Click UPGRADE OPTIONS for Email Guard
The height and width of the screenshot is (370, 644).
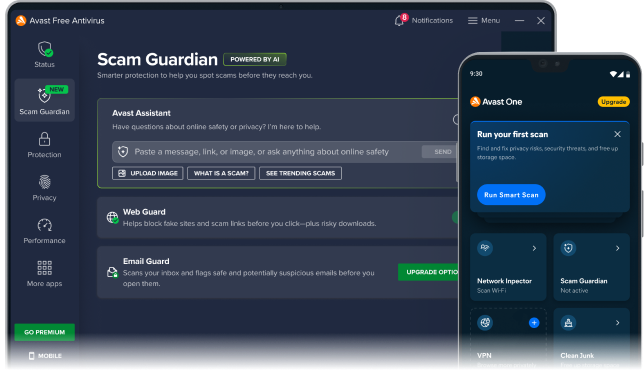tap(428, 272)
